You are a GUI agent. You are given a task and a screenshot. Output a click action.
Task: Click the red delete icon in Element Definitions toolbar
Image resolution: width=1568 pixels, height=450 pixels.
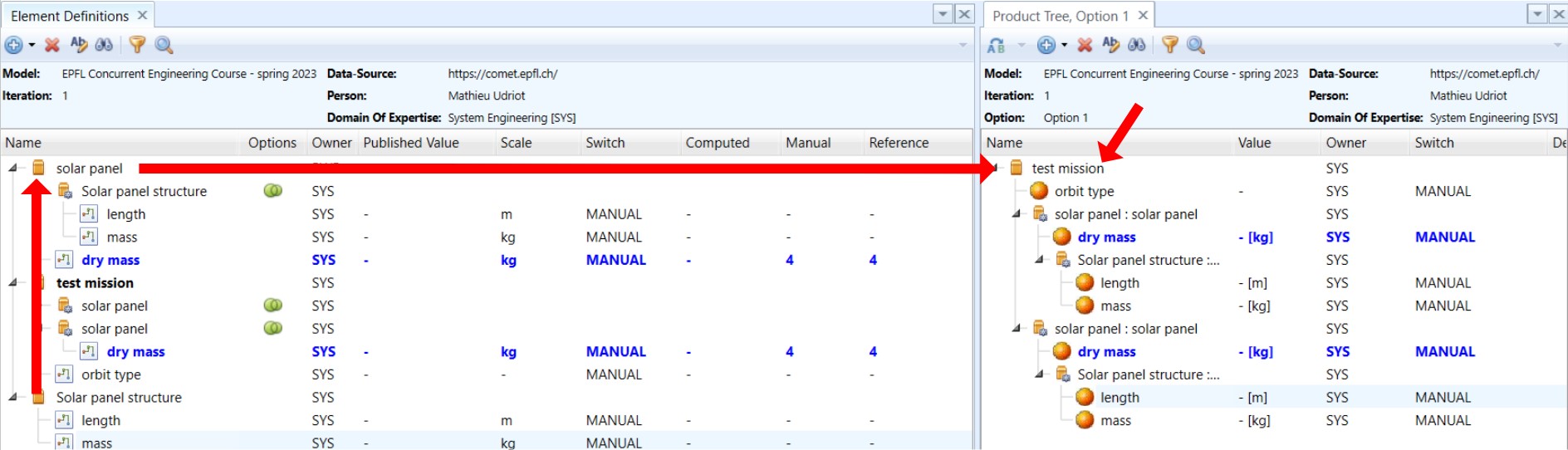tap(52, 45)
